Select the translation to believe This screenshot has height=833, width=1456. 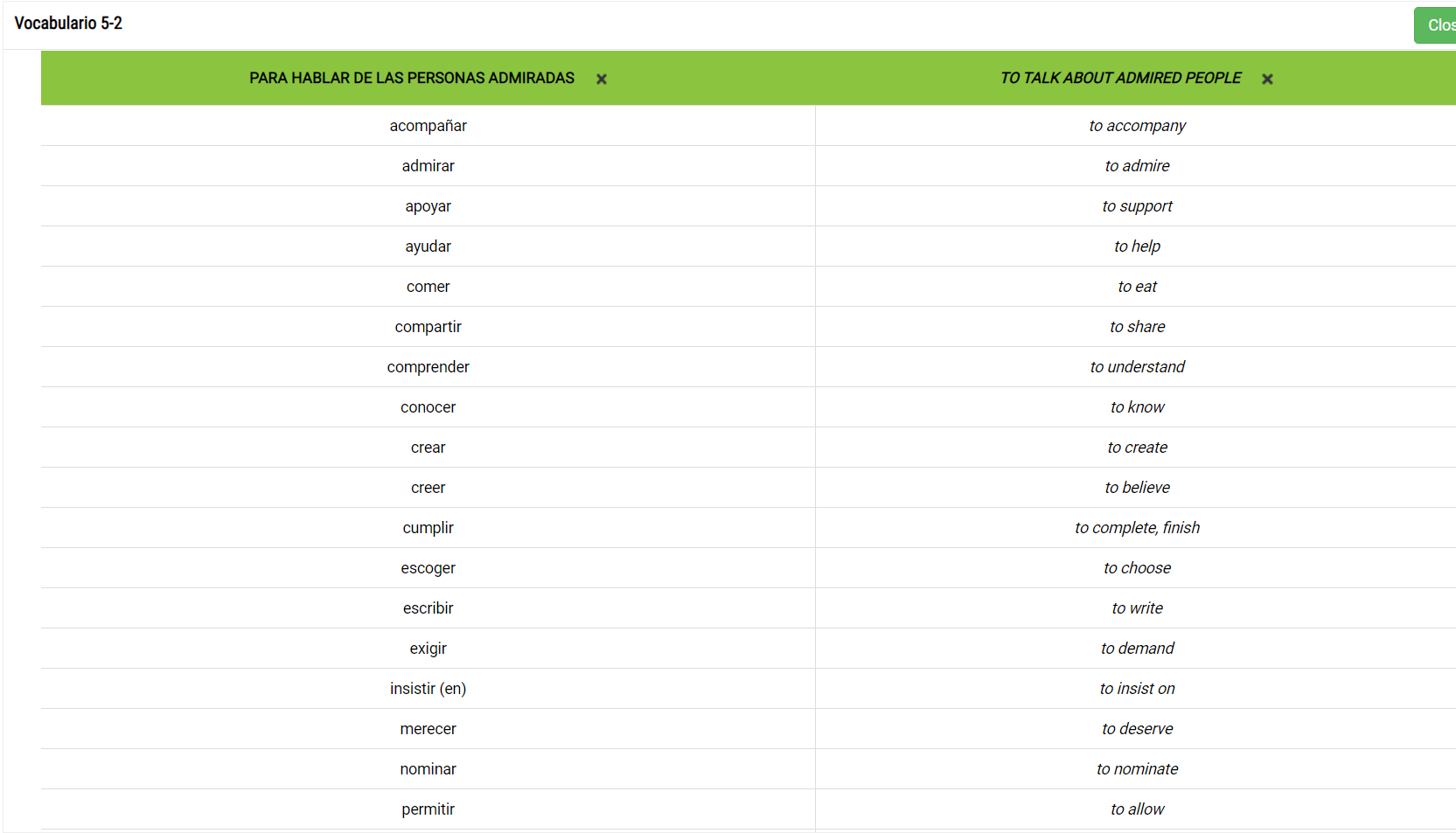click(1138, 488)
